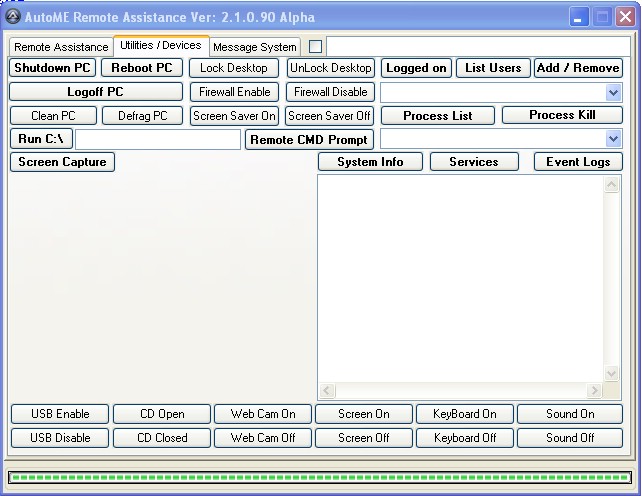Open the Message System tab
642x496 pixels.
pyautogui.click(x=255, y=47)
